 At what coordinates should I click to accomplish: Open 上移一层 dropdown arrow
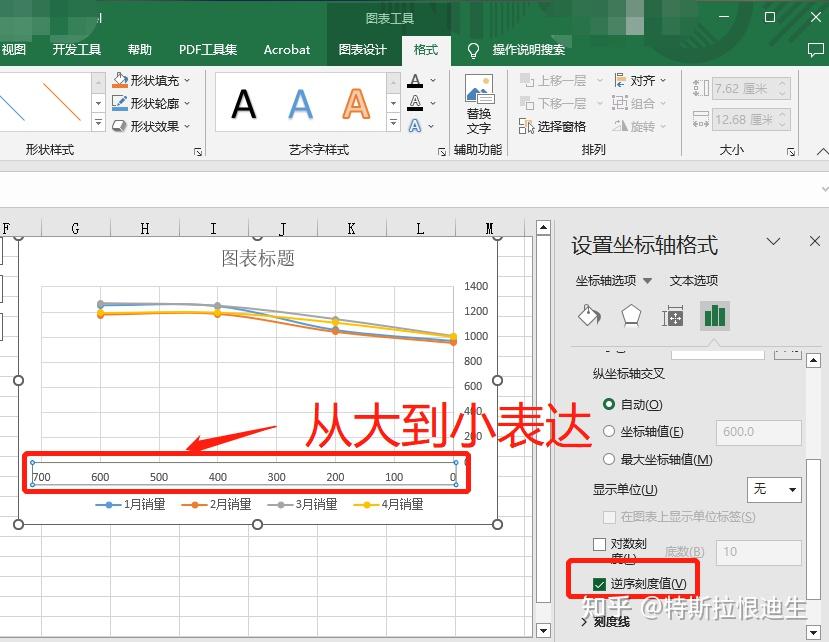tap(600, 80)
